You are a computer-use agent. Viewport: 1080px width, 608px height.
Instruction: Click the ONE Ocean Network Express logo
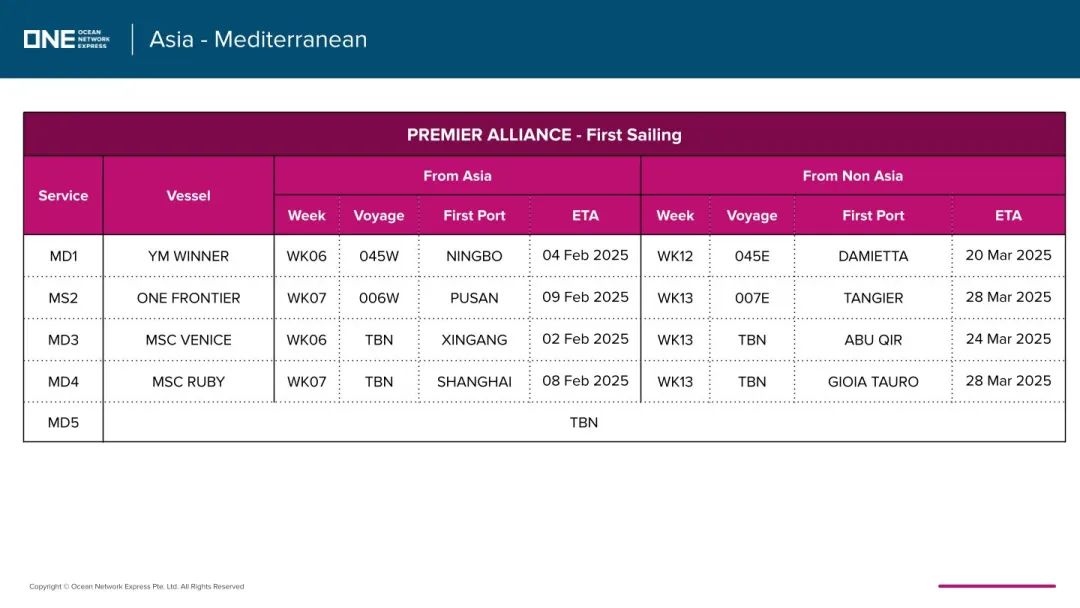tap(66, 39)
